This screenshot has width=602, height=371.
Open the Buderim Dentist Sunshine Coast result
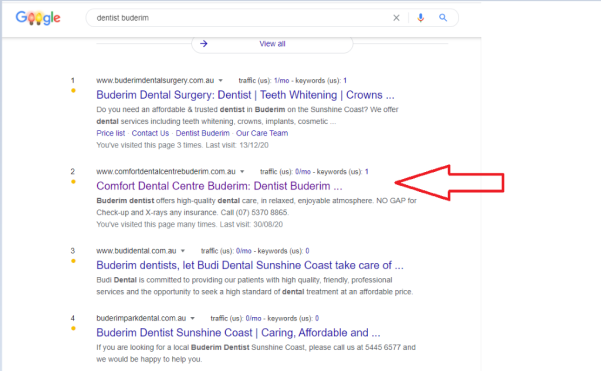238,333
